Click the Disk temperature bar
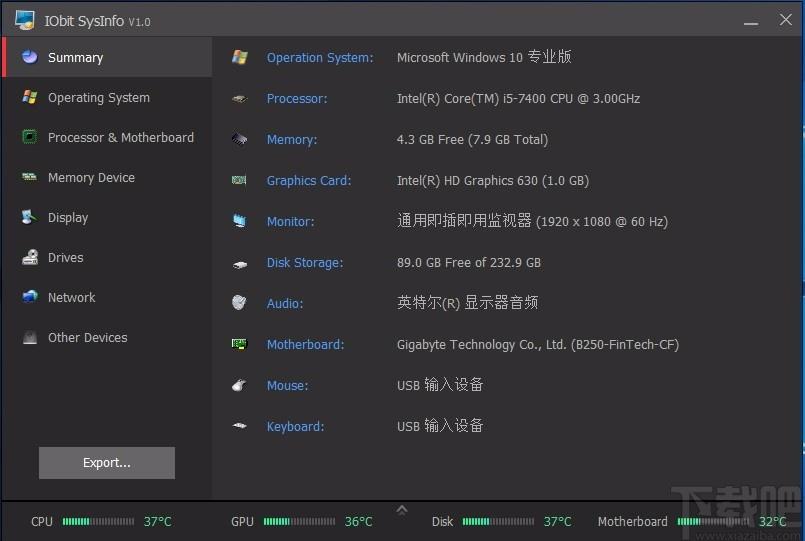Screen dimensions: 805x541 coord(498,521)
